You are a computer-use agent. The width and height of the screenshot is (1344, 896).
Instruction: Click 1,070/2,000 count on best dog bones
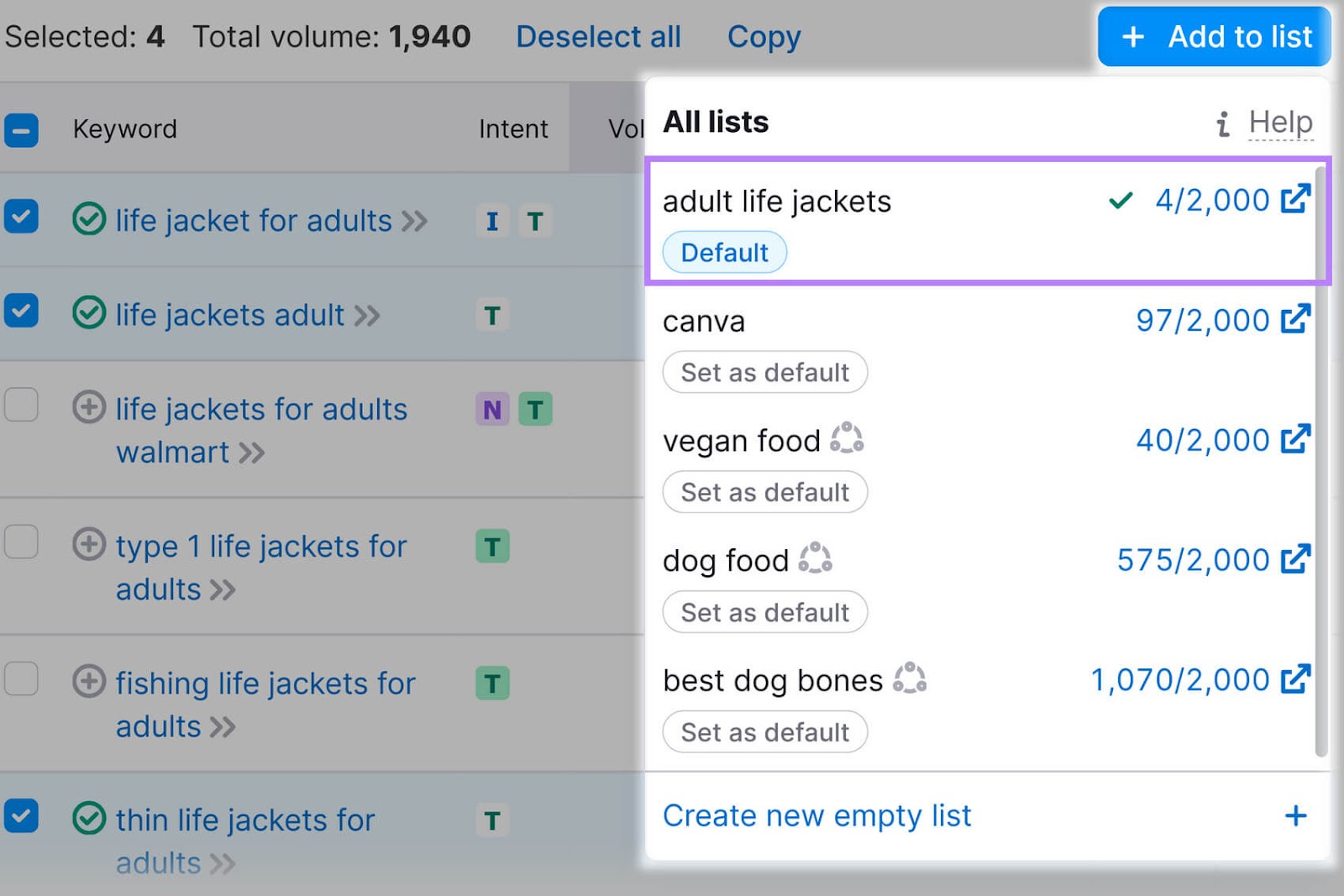(1179, 680)
